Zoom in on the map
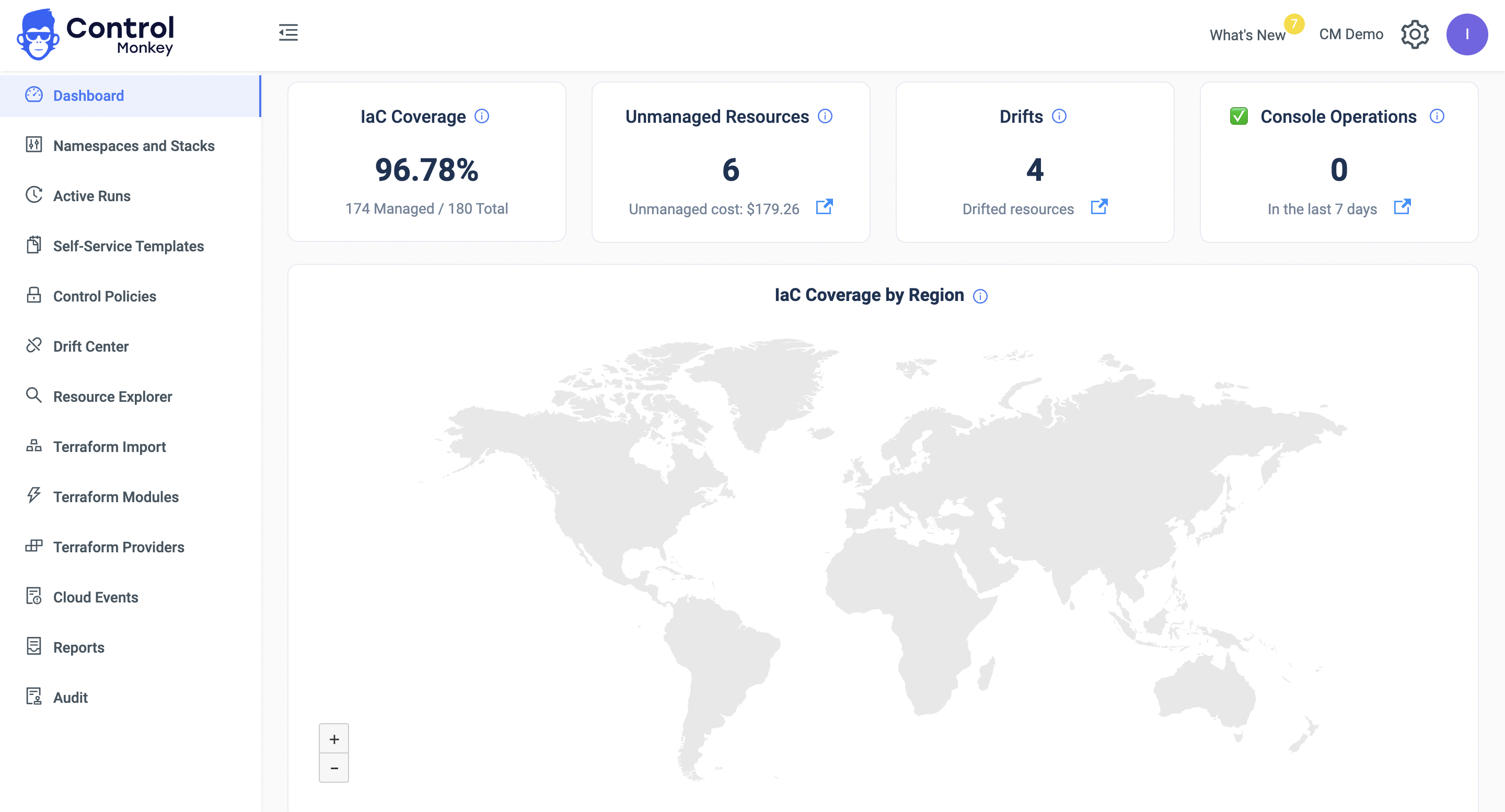The height and width of the screenshot is (812, 1505). point(333,739)
